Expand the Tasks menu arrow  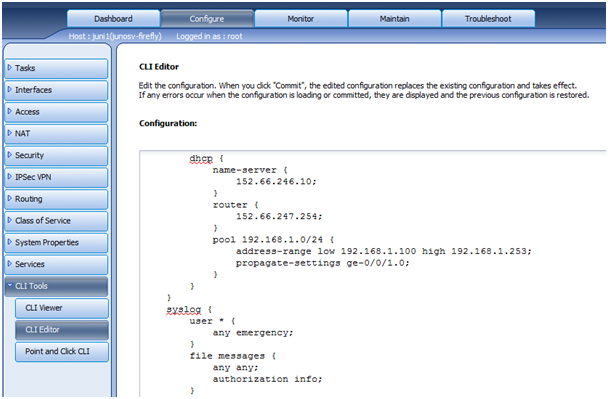(x=10, y=67)
